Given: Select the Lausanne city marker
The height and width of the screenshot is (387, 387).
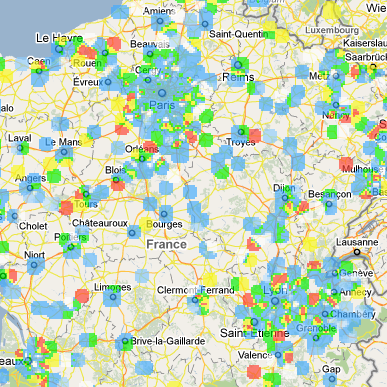Looking at the screenshot, I should point(357,252).
